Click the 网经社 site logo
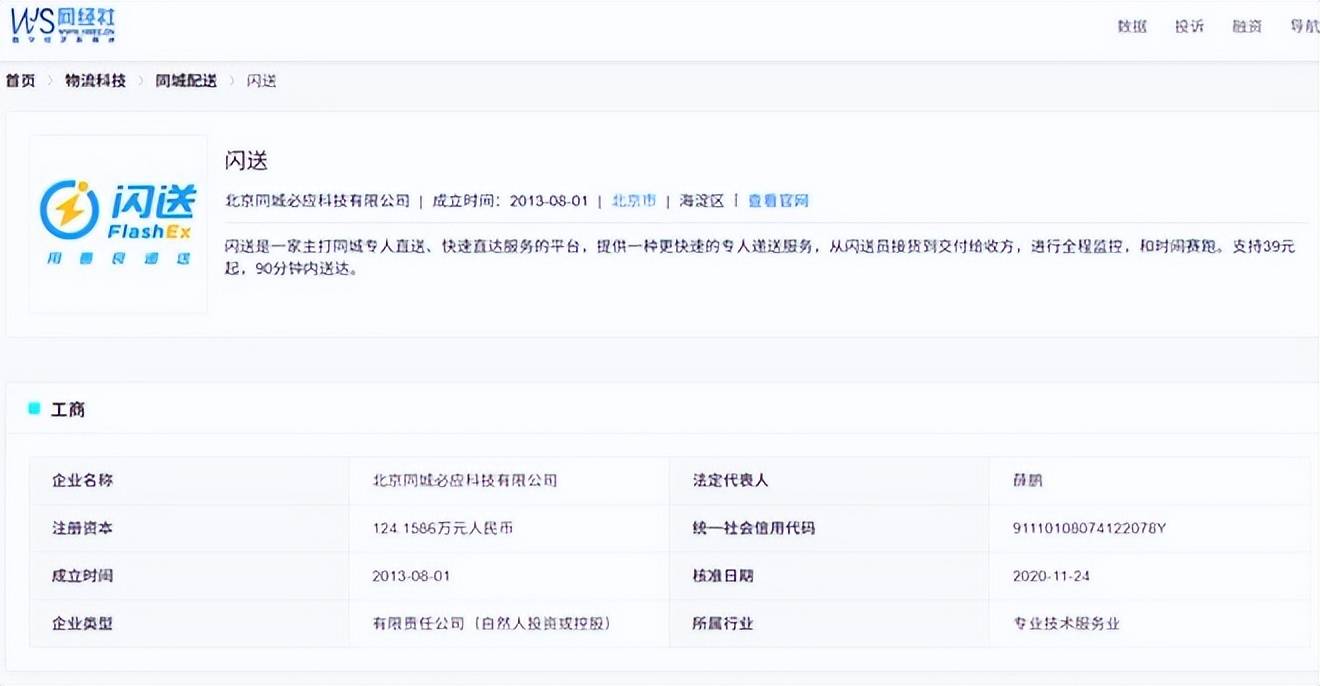The height and width of the screenshot is (686, 1320). click(x=63, y=25)
